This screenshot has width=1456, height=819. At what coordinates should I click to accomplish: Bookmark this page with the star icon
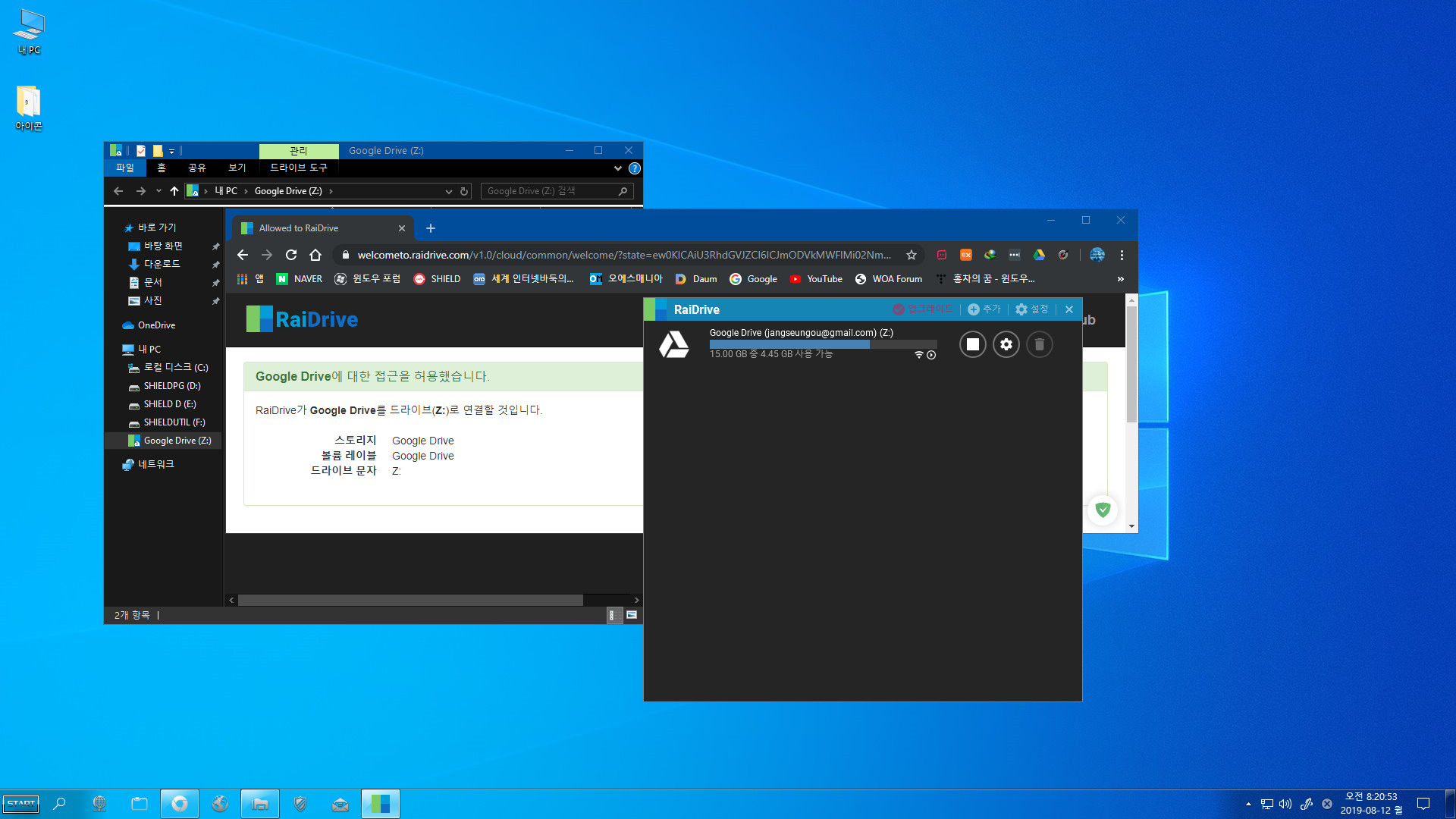pyautogui.click(x=912, y=255)
